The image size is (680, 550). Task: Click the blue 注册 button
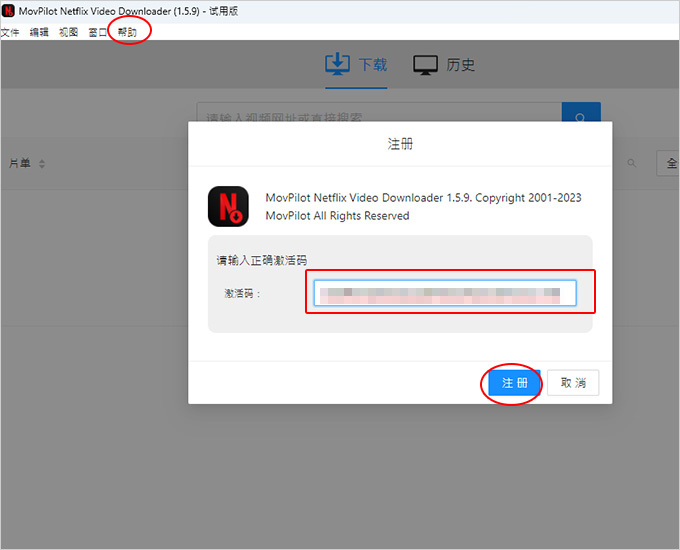pyautogui.click(x=514, y=383)
